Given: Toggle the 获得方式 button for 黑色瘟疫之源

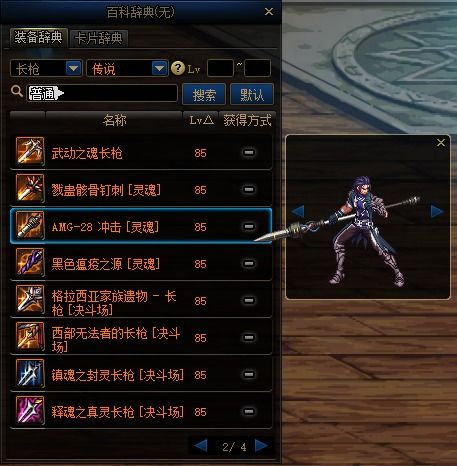Looking at the screenshot, I should [x=249, y=264].
